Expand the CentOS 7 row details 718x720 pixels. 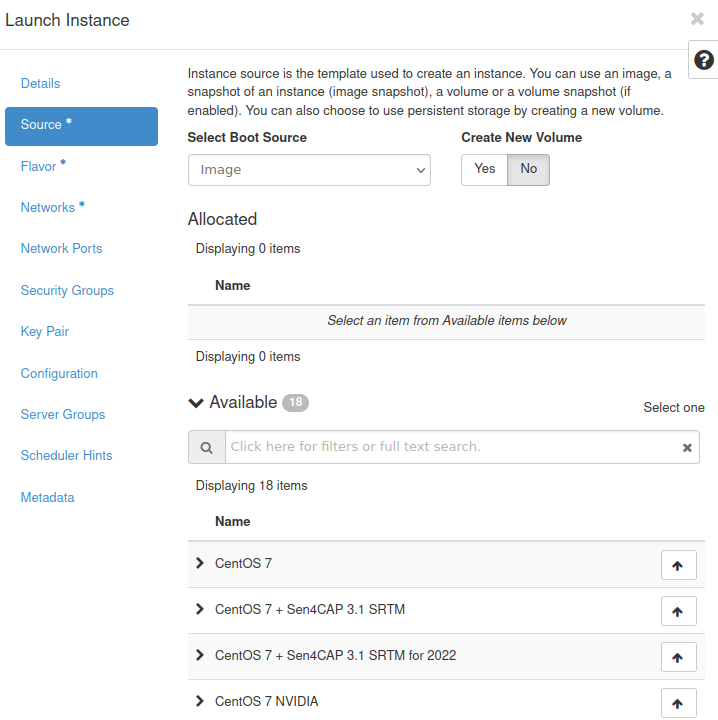tap(200, 564)
